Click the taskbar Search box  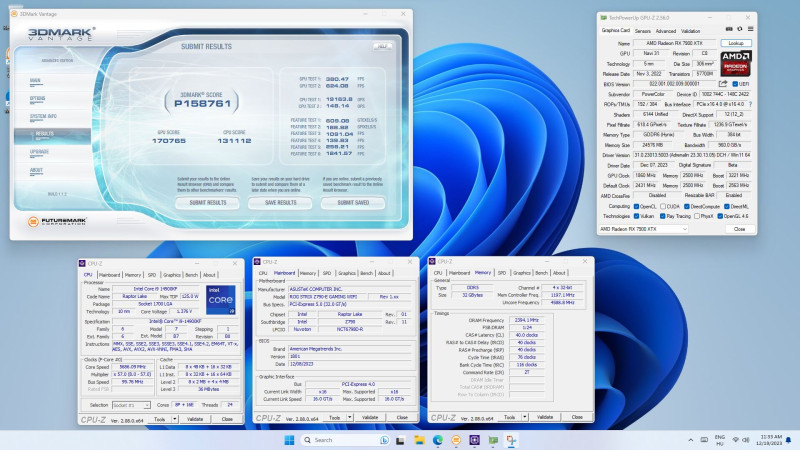coord(345,440)
